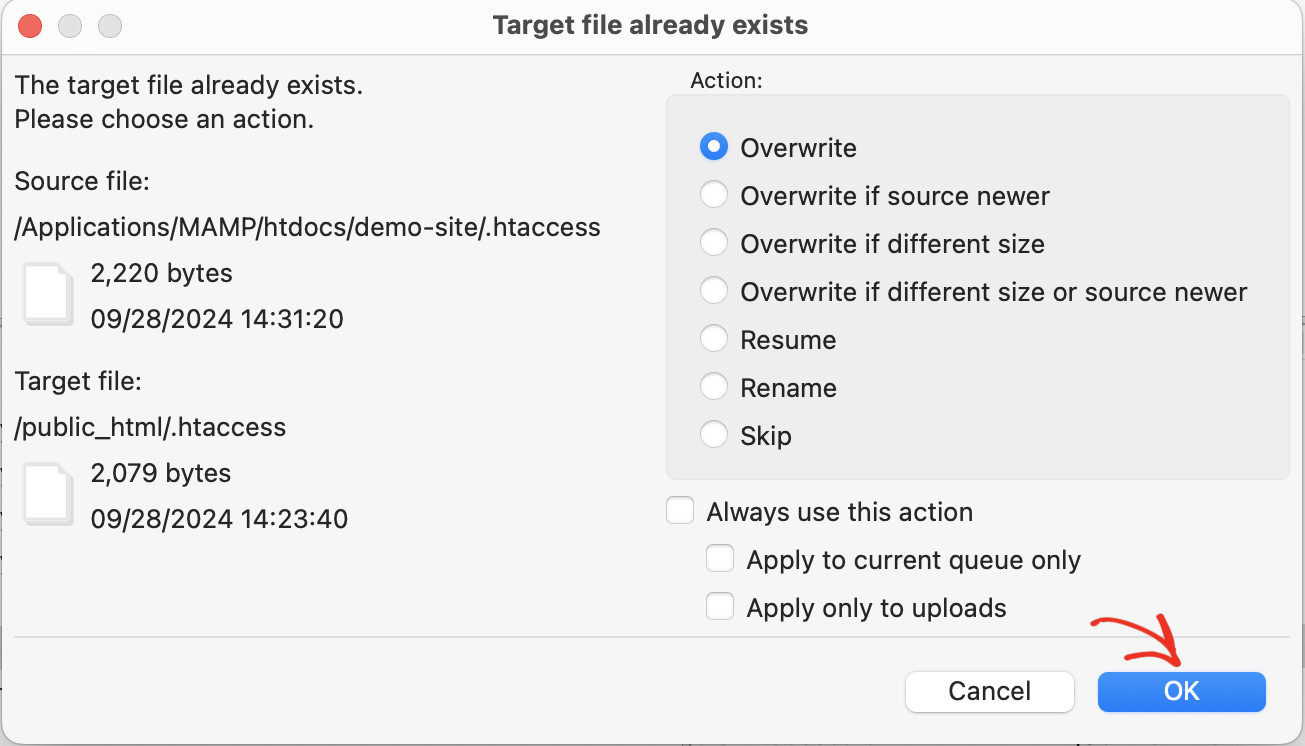This screenshot has width=1305, height=746.
Task: Click the target file document icon
Action: pos(48,495)
